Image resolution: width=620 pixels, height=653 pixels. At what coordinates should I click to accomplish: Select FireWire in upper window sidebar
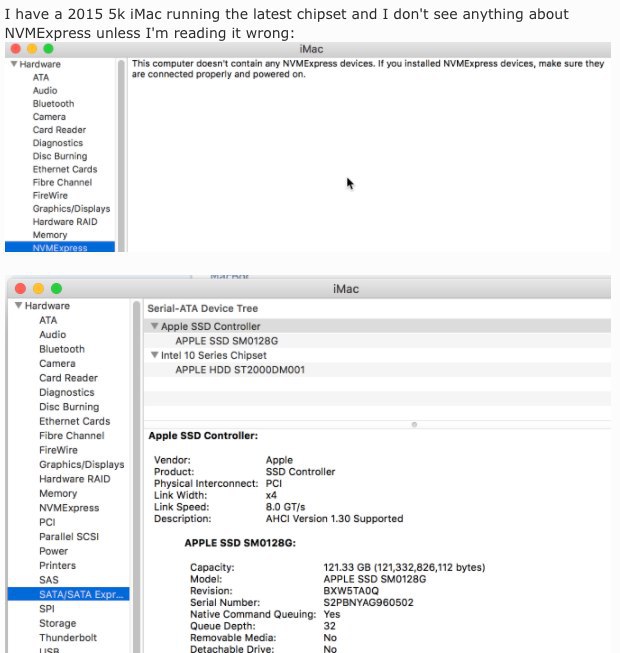coord(50,195)
